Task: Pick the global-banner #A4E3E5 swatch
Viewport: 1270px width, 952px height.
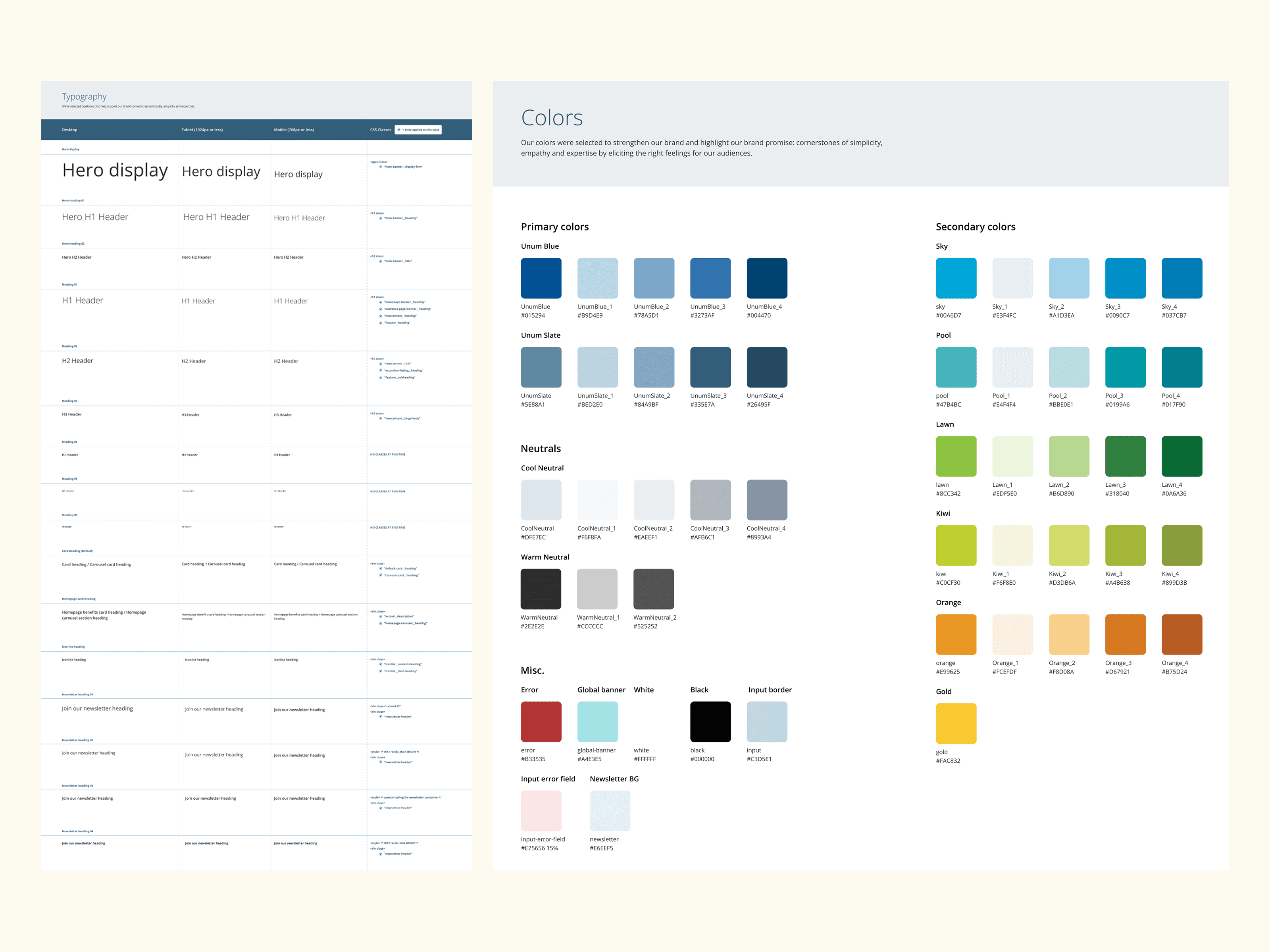Action: tap(598, 722)
